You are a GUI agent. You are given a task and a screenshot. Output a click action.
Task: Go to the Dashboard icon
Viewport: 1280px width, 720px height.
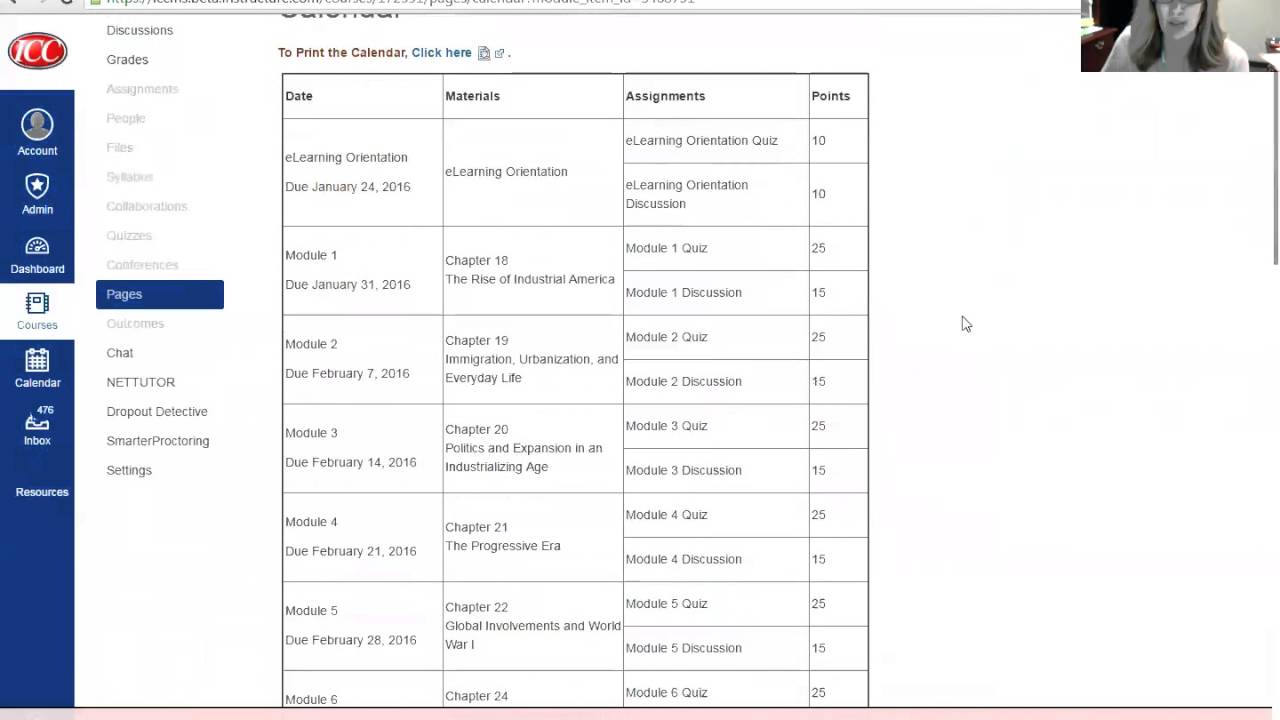click(37, 246)
